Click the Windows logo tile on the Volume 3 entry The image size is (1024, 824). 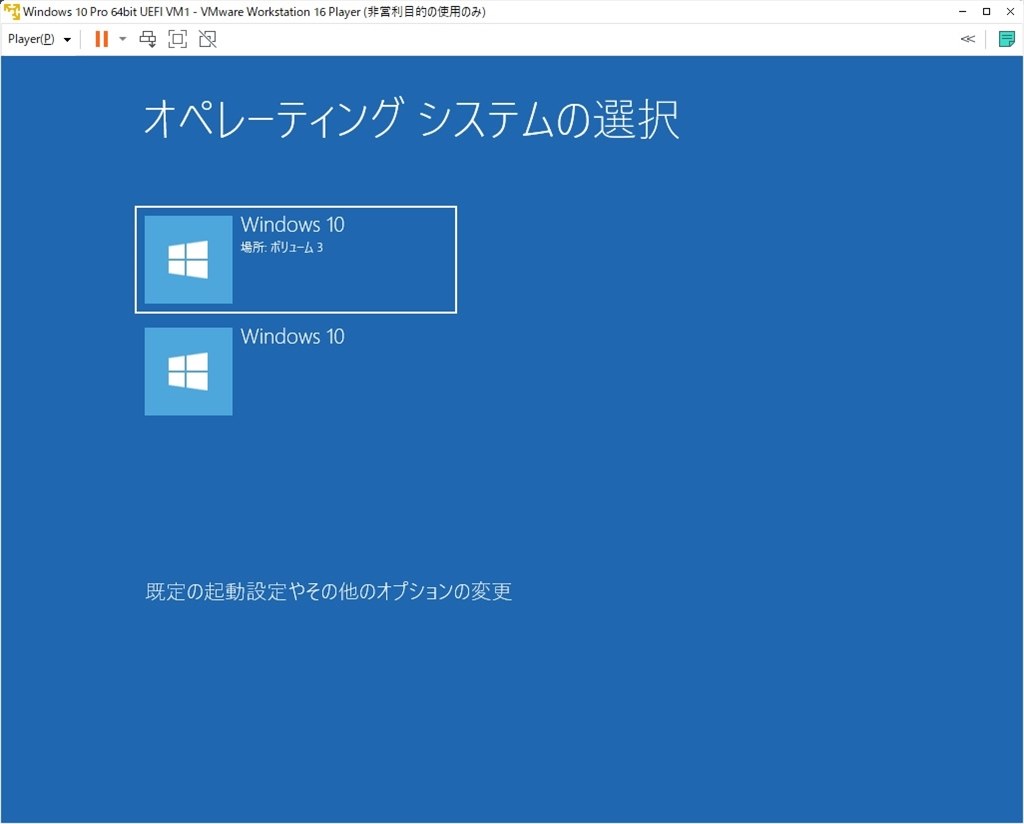tap(188, 259)
